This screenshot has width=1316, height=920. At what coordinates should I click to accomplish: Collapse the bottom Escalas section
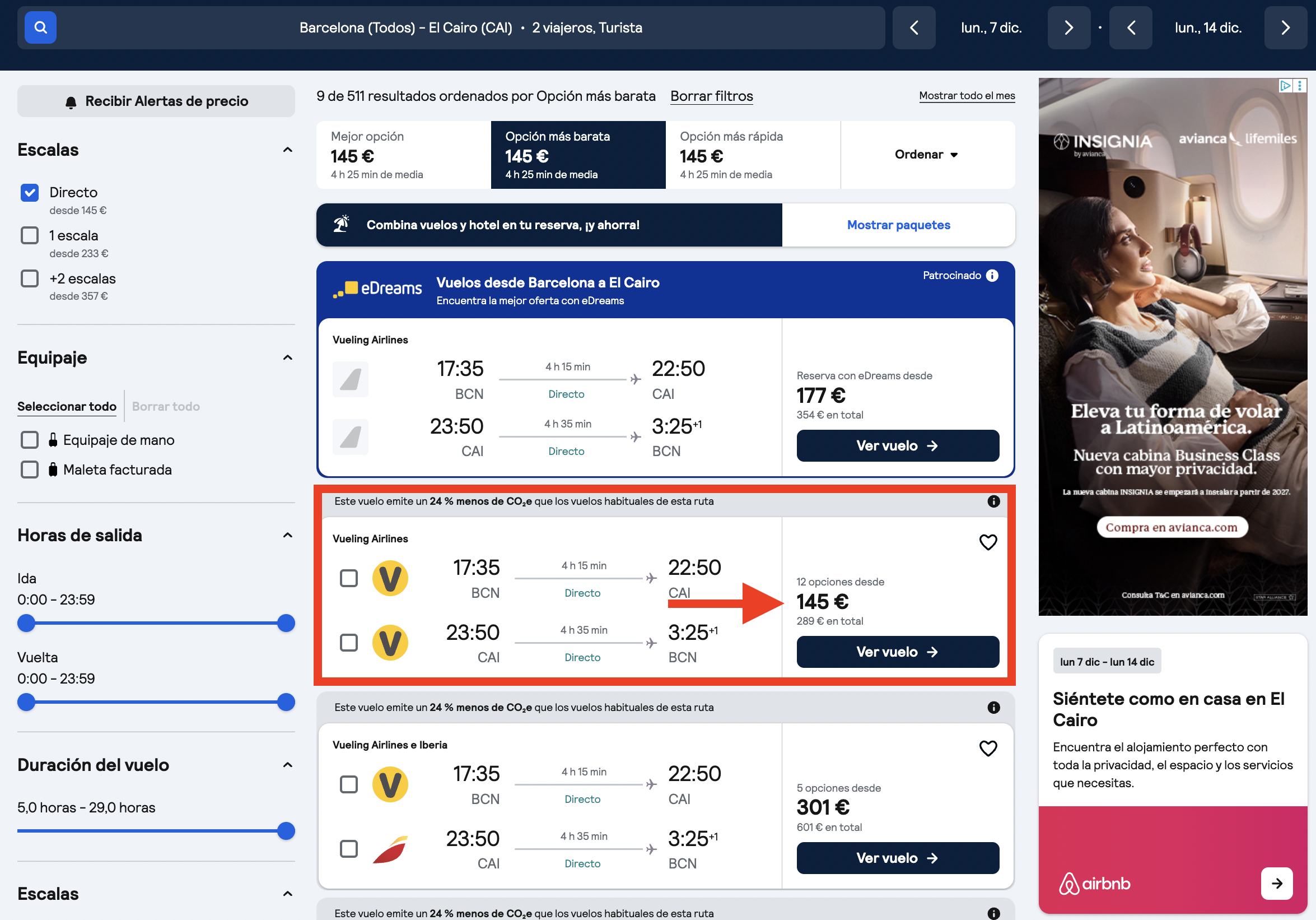(x=288, y=894)
